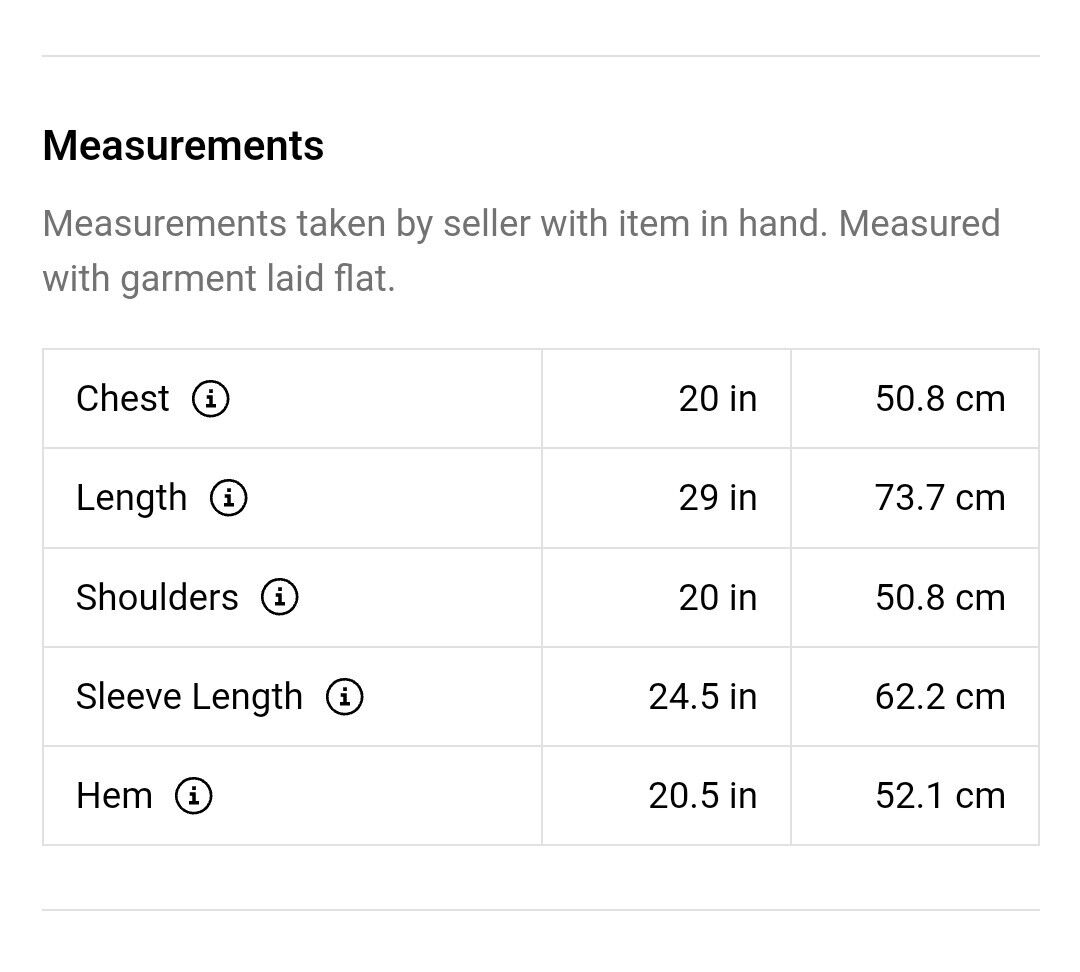Image resolution: width=1080 pixels, height=972 pixels.
Task: Click the Measurements heading
Action: click(183, 145)
